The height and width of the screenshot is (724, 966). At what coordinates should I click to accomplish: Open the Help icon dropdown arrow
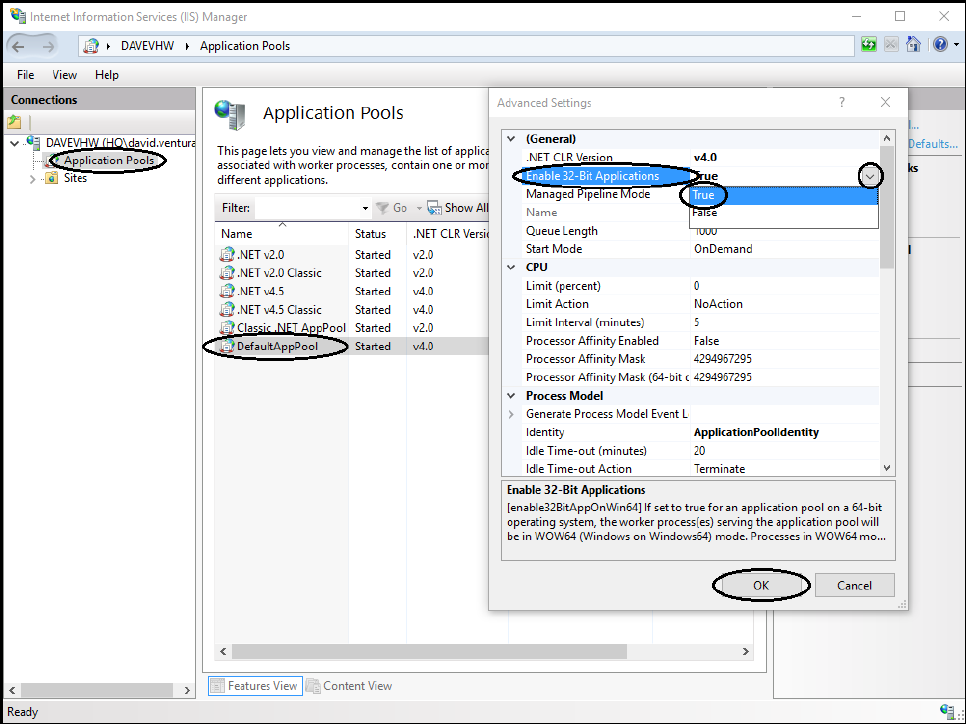[956, 45]
